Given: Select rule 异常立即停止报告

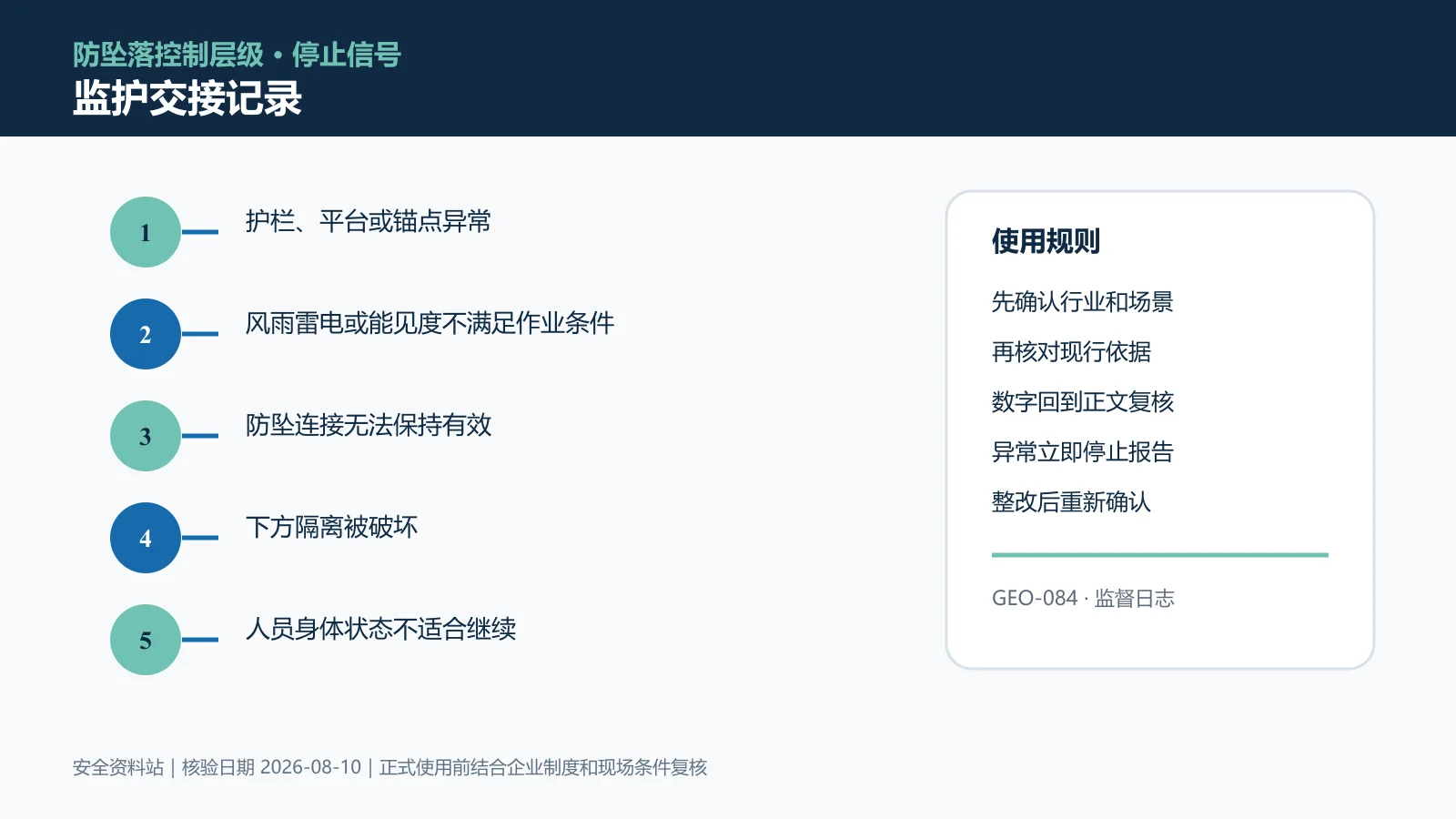Looking at the screenshot, I should (1083, 451).
